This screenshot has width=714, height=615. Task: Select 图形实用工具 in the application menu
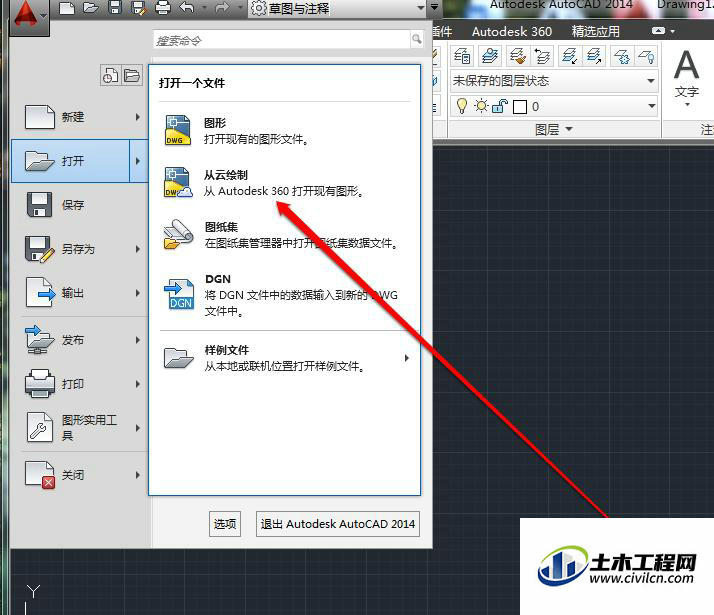click(x=77, y=427)
